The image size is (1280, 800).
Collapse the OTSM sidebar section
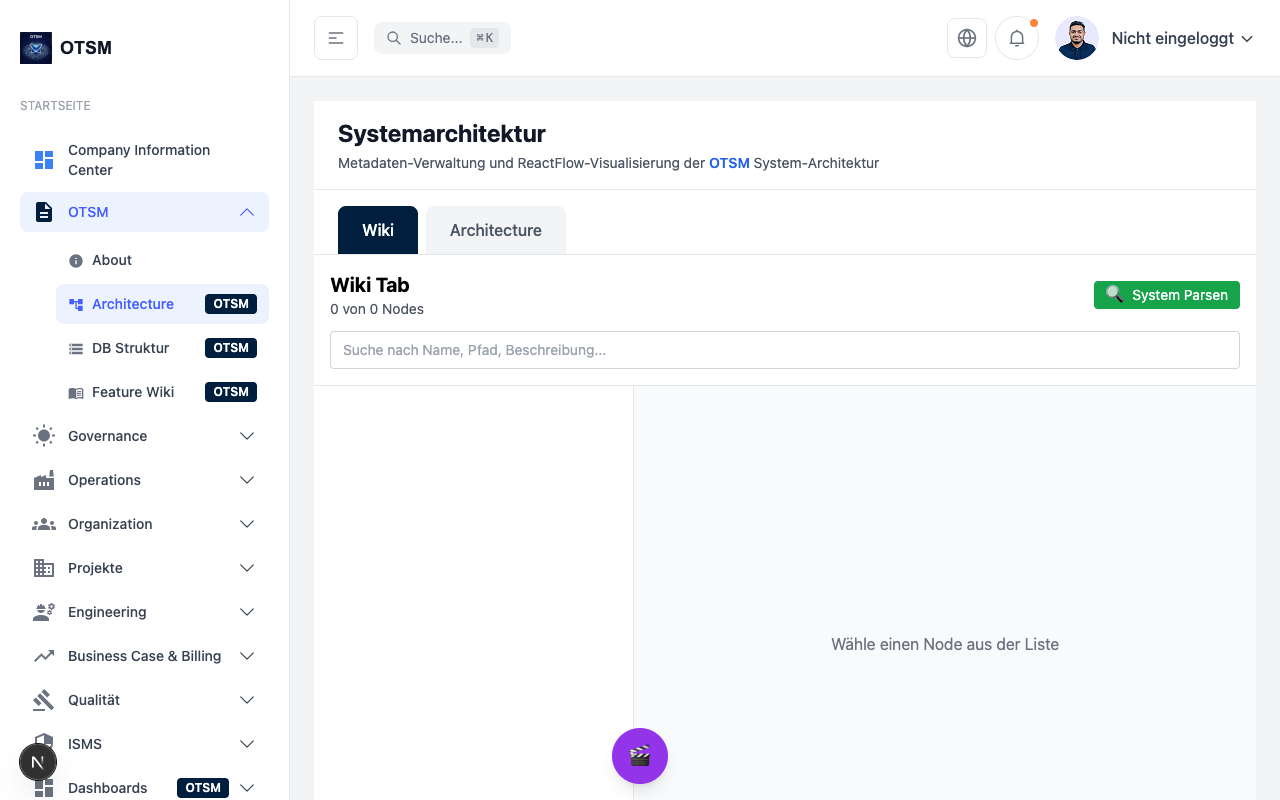[246, 212]
